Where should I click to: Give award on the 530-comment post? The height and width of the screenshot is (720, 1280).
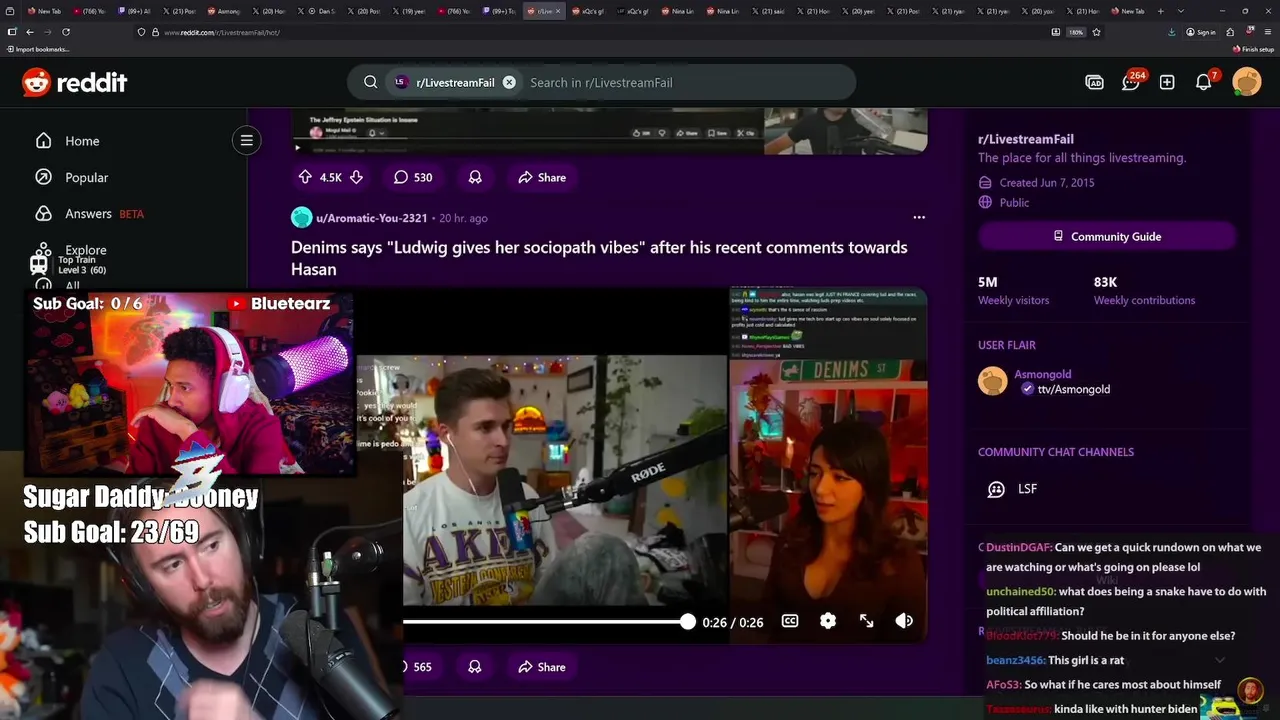point(475,177)
